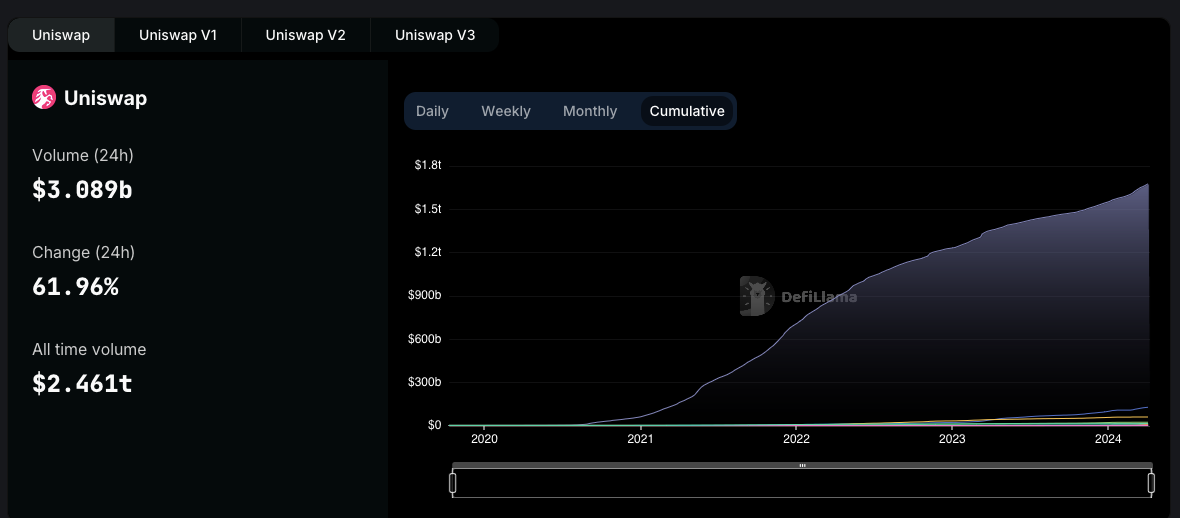Click the $600b y-axis label

[x=425, y=339]
